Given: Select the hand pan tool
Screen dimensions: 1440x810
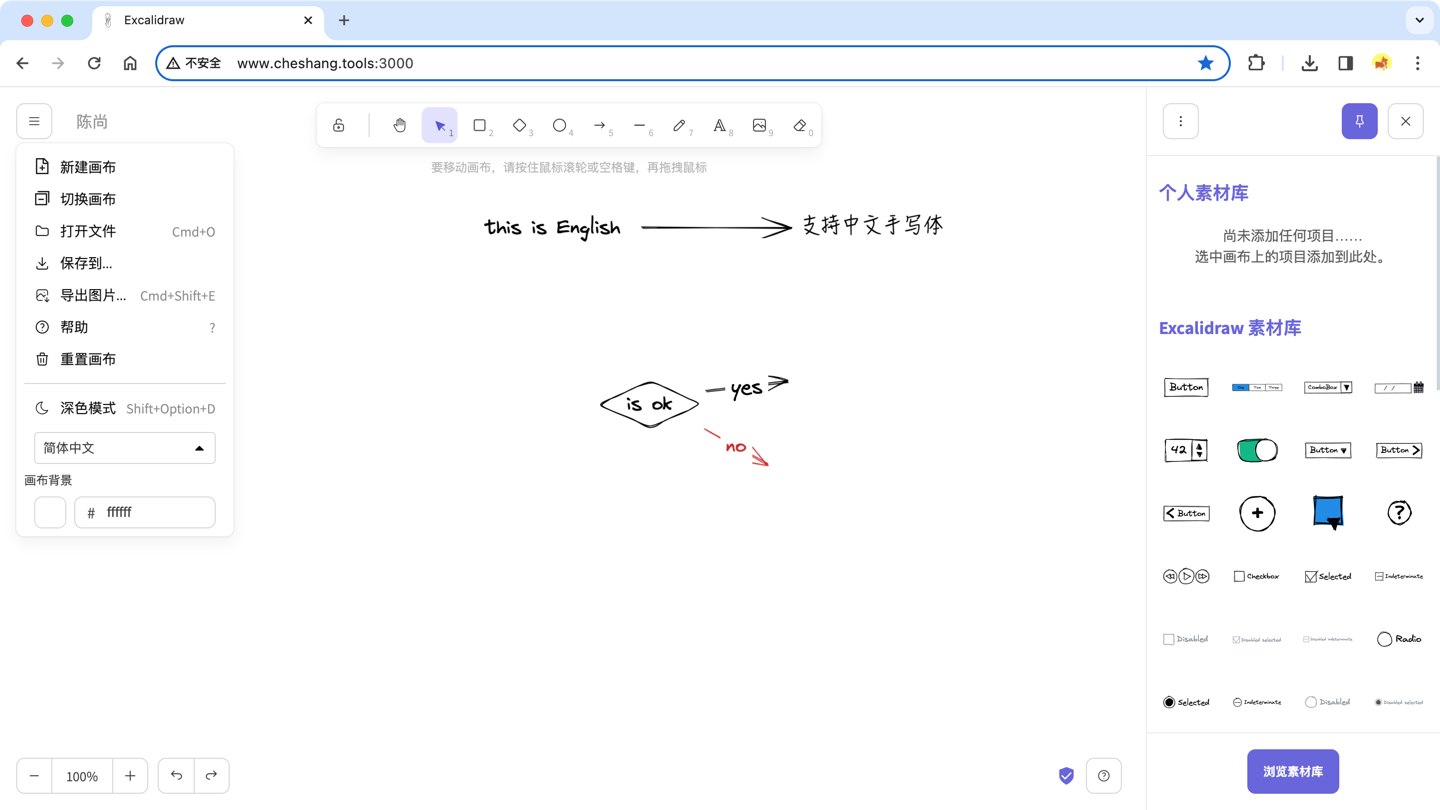Looking at the screenshot, I should (399, 125).
